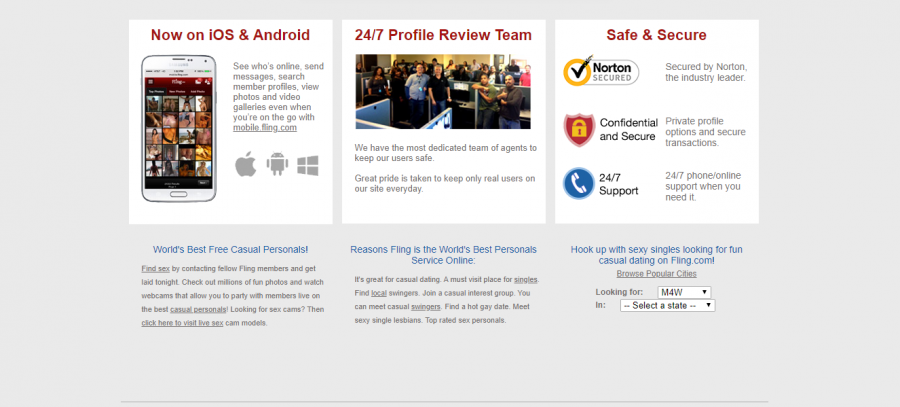
Task: Follow the Browse Popular Cities link
Action: (x=656, y=273)
